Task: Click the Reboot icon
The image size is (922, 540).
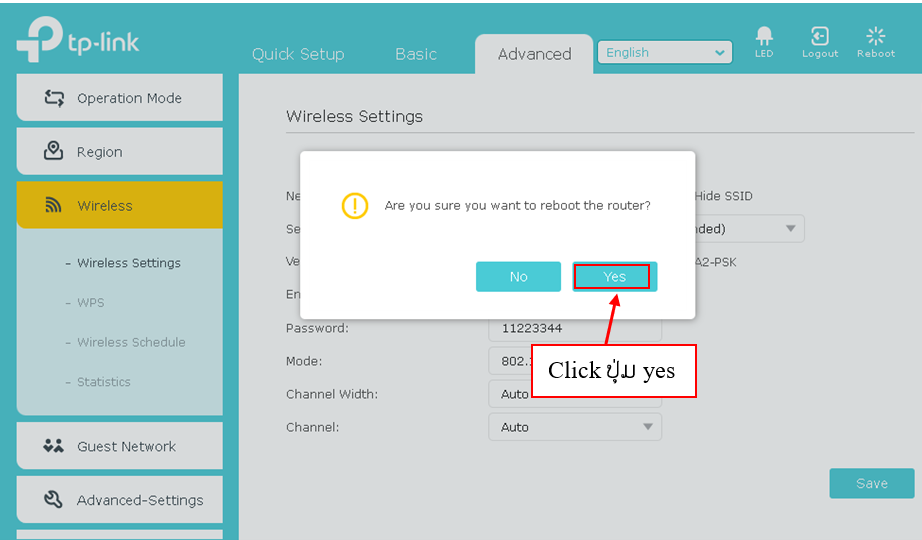Action: point(875,41)
